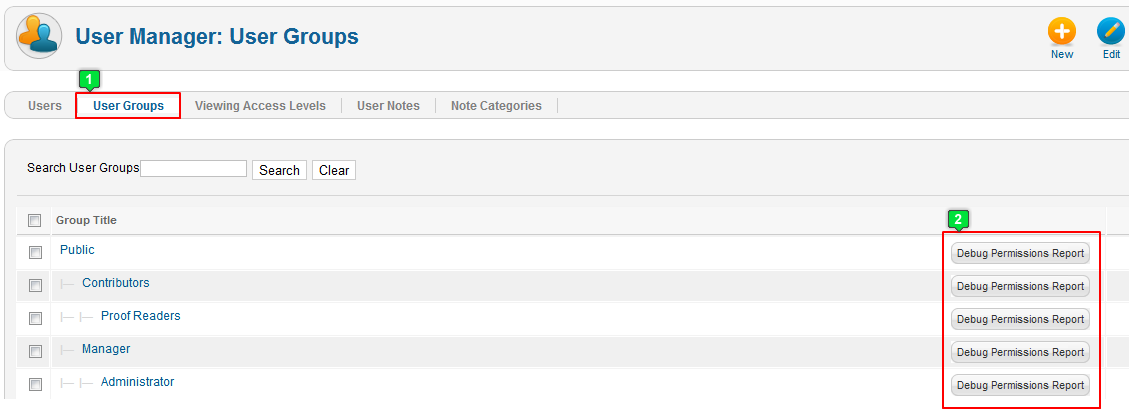Viewport: 1129px width, 409px height.
Task: Toggle the Manager group checkbox
Action: pos(35,351)
